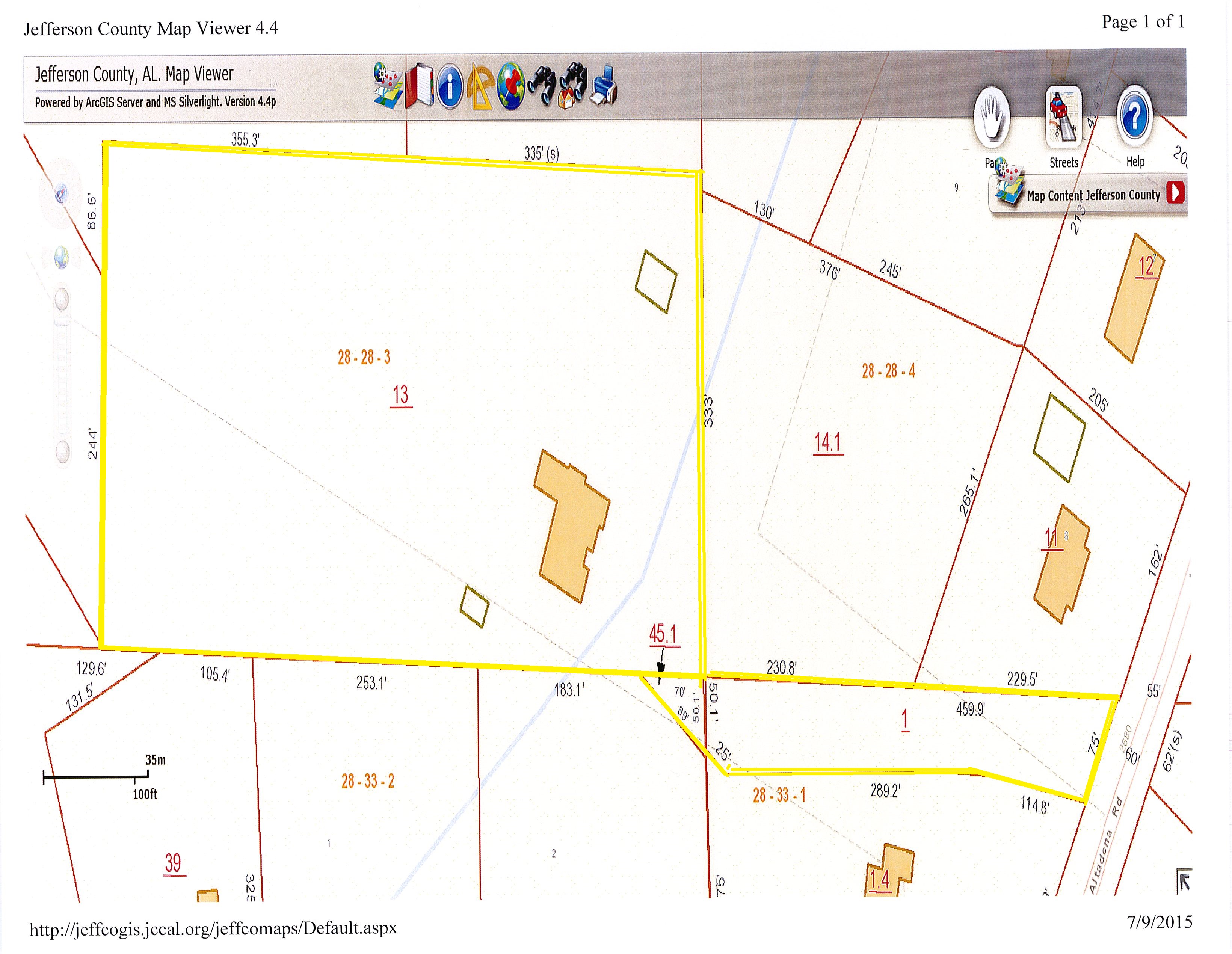Expand the Map Content Jefferson County panel

pos(1176,193)
